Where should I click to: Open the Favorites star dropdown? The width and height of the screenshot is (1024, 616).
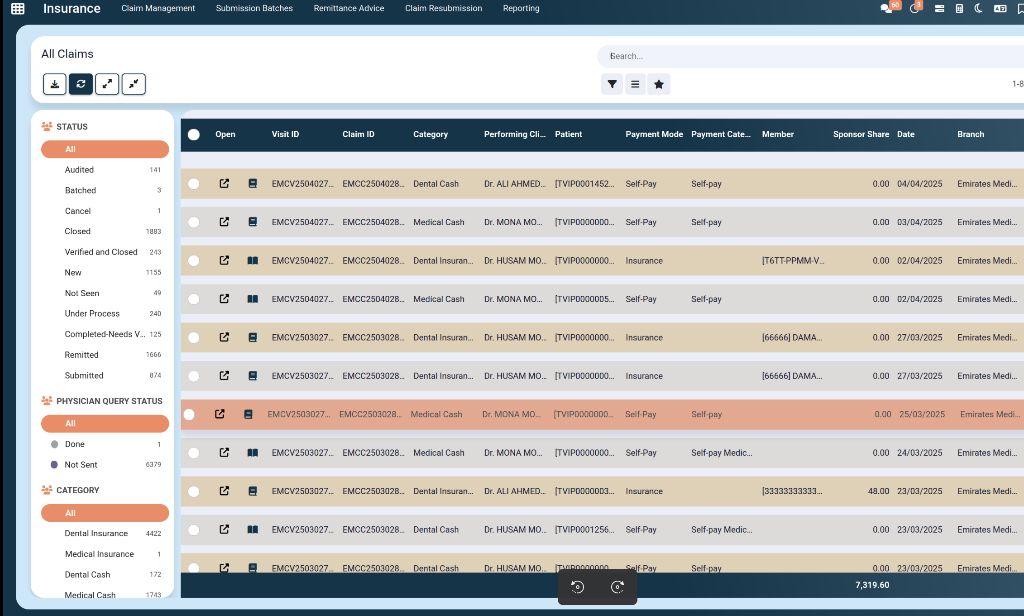pos(659,85)
